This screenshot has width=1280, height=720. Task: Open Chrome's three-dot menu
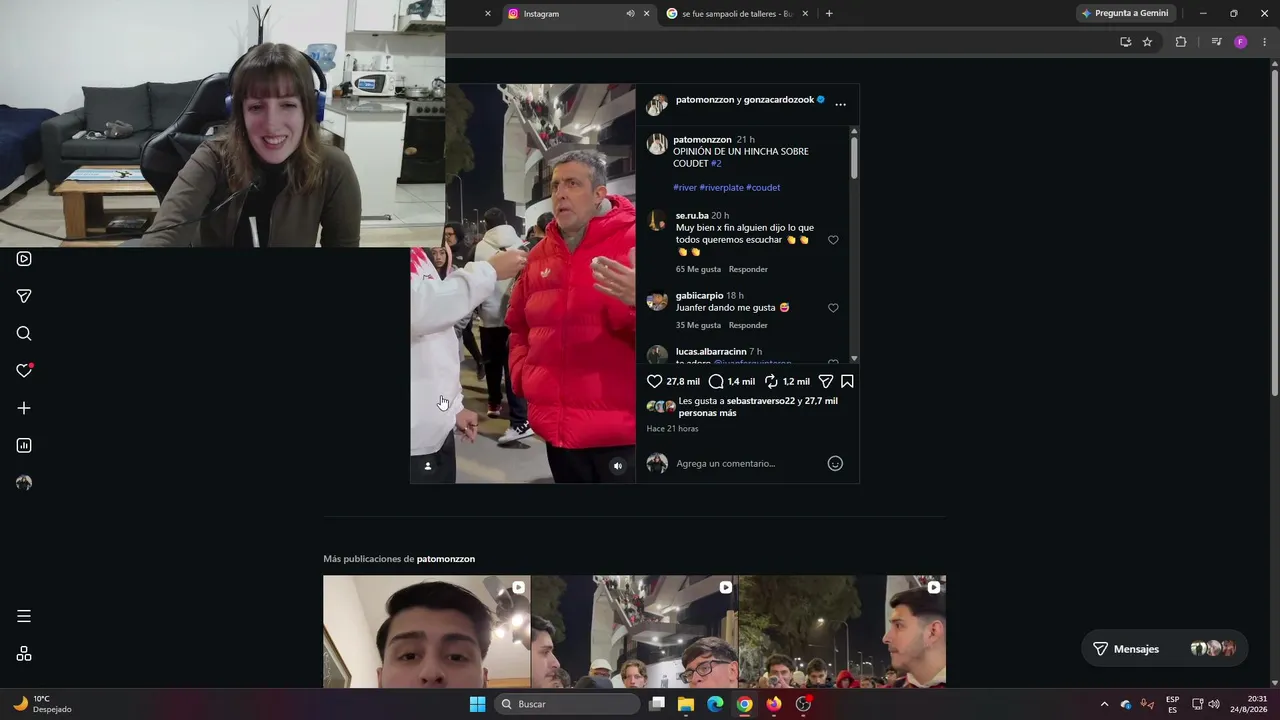[1265, 42]
